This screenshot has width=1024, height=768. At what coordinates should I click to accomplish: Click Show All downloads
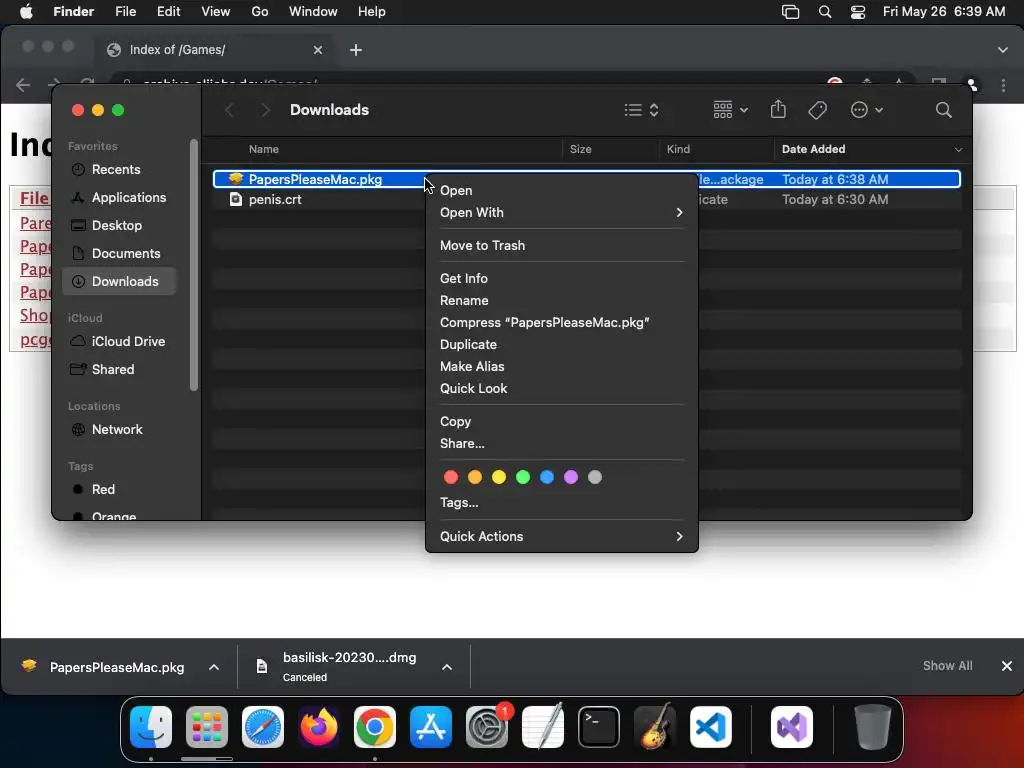tap(947, 665)
